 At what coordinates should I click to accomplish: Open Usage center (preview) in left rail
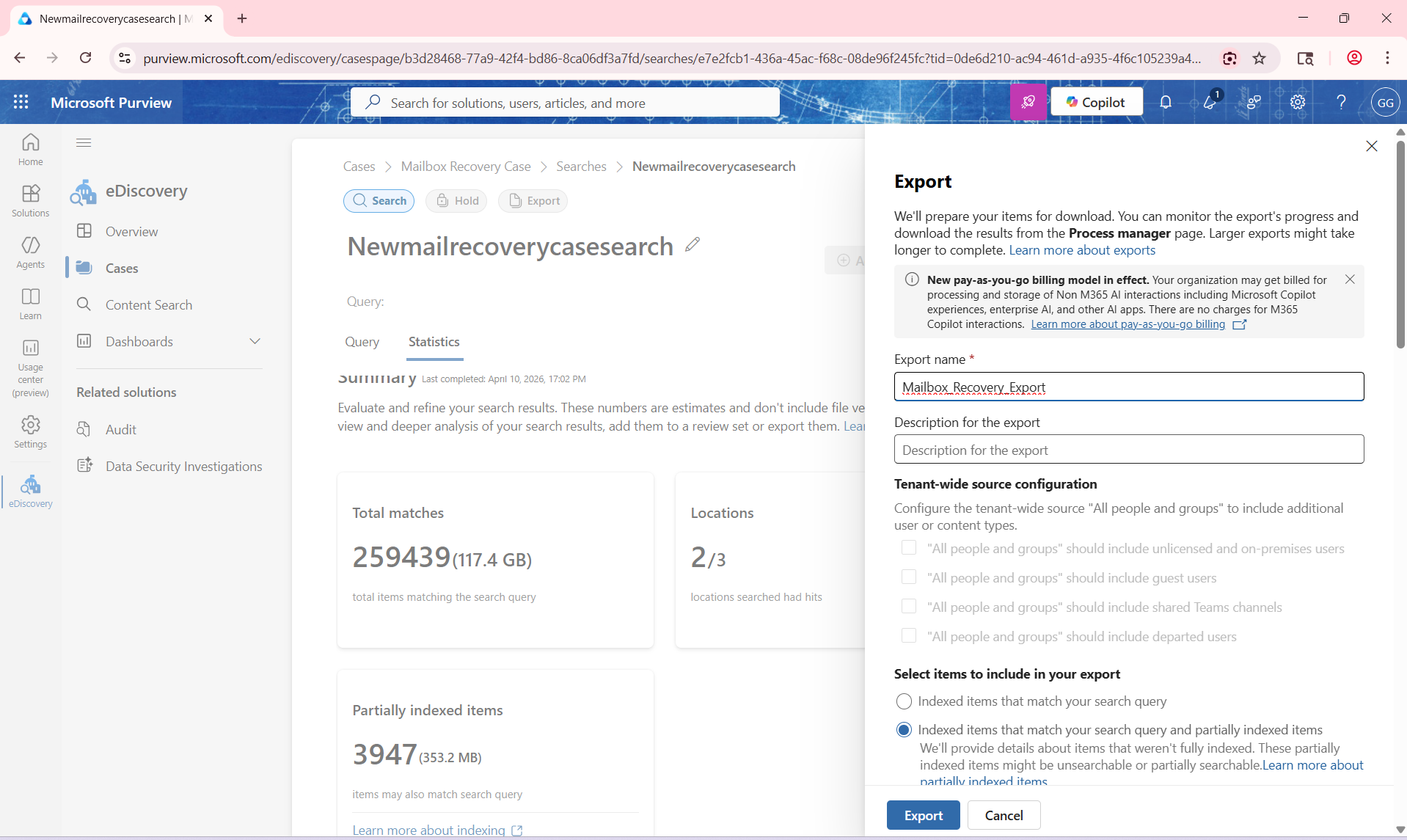click(30, 368)
